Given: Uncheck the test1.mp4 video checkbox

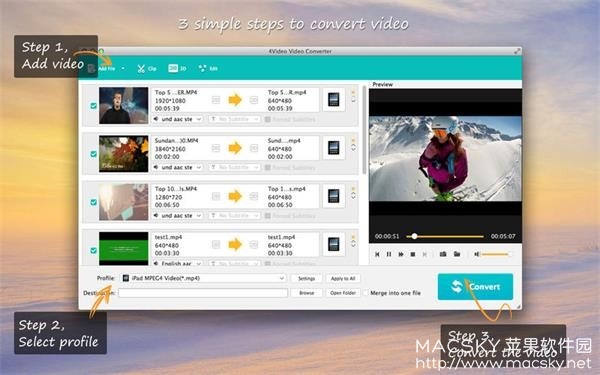Looking at the screenshot, I should [x=93, y=250].
